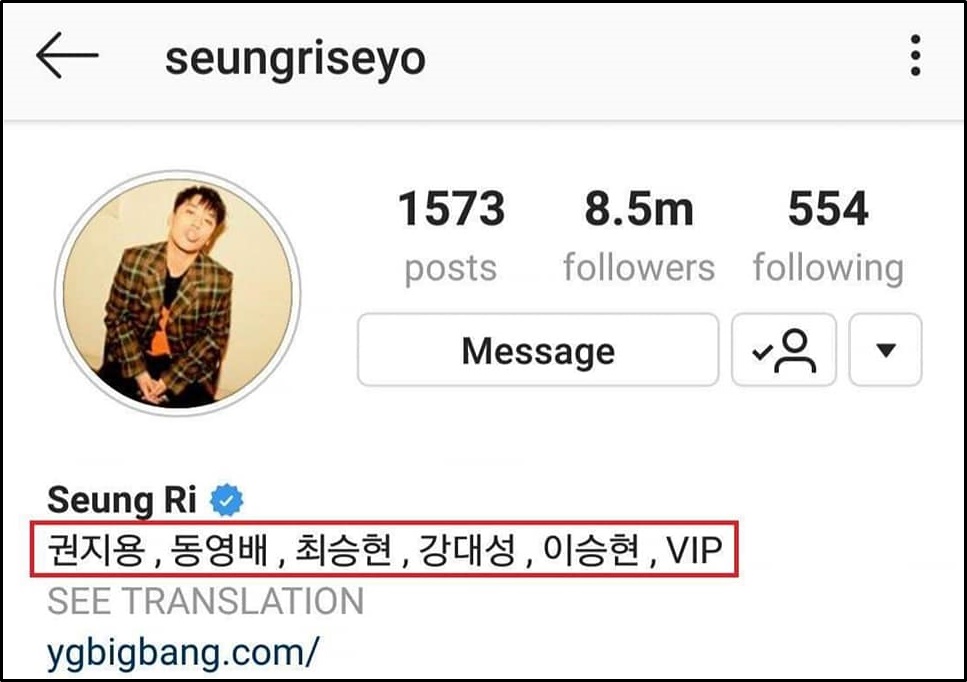View the 1573 posts count
Viewport: 967px width, 682px height.
pyautogui.click(x=451, y=236)
